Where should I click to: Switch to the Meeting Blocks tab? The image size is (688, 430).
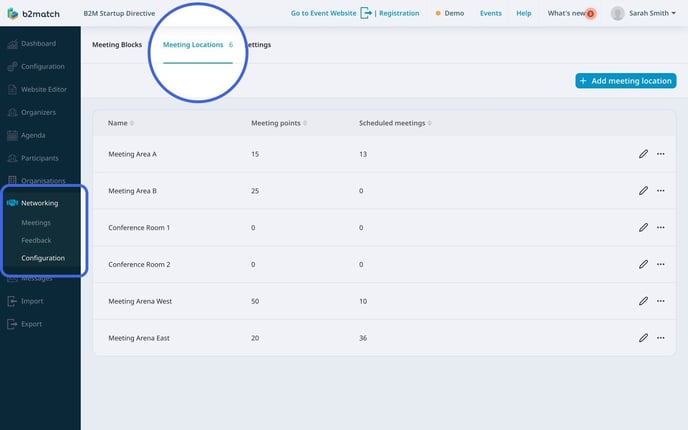[117, 45]
